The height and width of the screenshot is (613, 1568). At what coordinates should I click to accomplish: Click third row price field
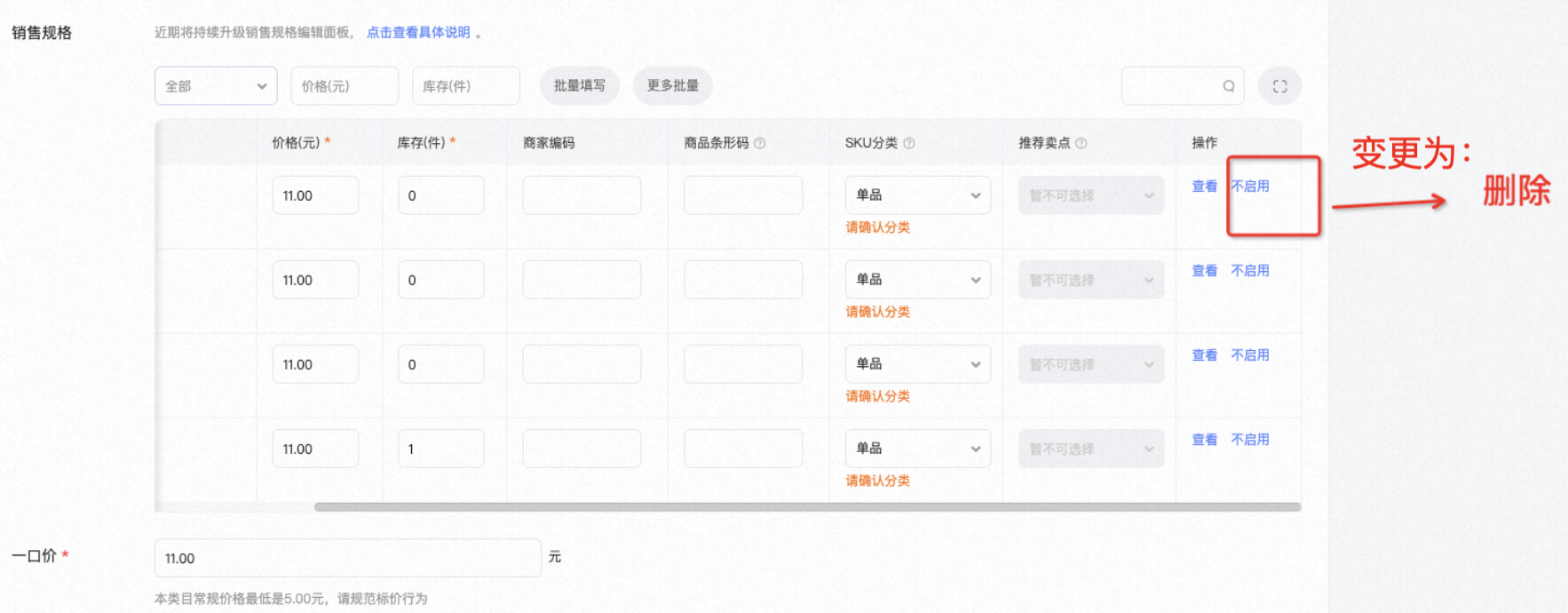click(315, 363)
